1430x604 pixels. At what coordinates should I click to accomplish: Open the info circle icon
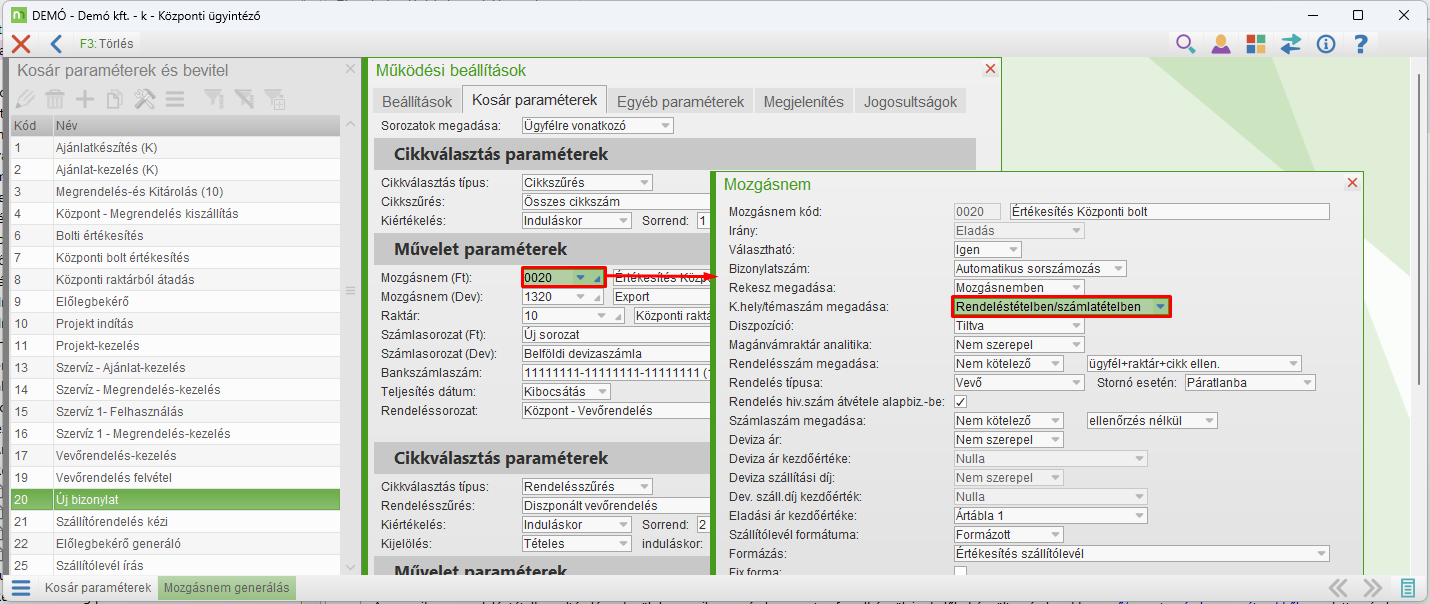pyautogui.click(x=1326, y=44)
